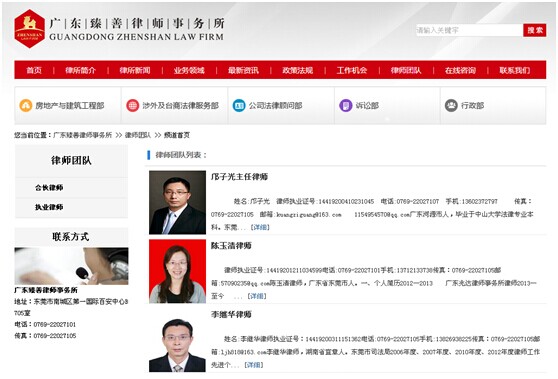
Task: Click the fax line 传真：0769-22027105
Action: point(45,336)
